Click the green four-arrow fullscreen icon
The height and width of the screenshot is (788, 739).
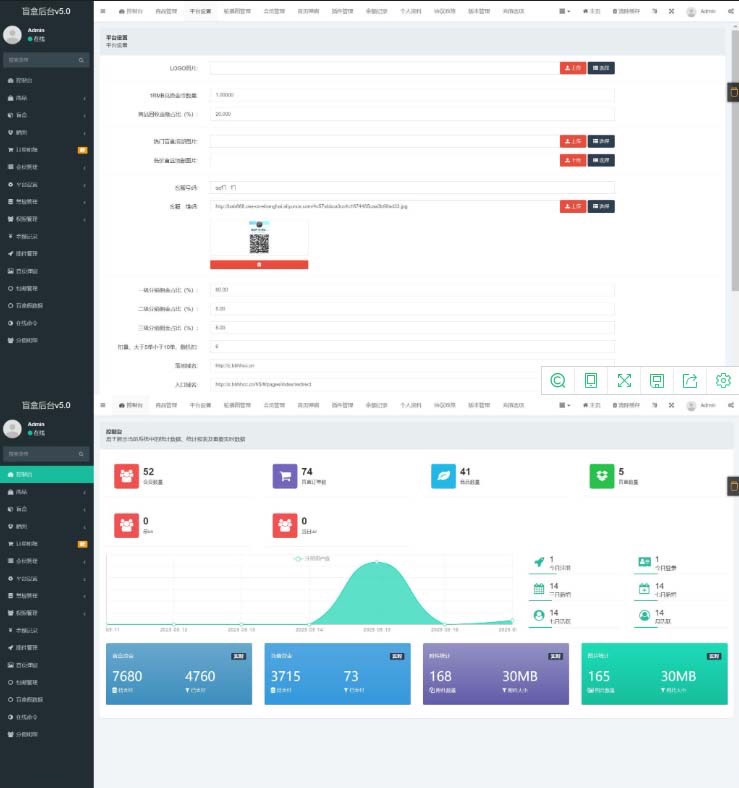624,380
